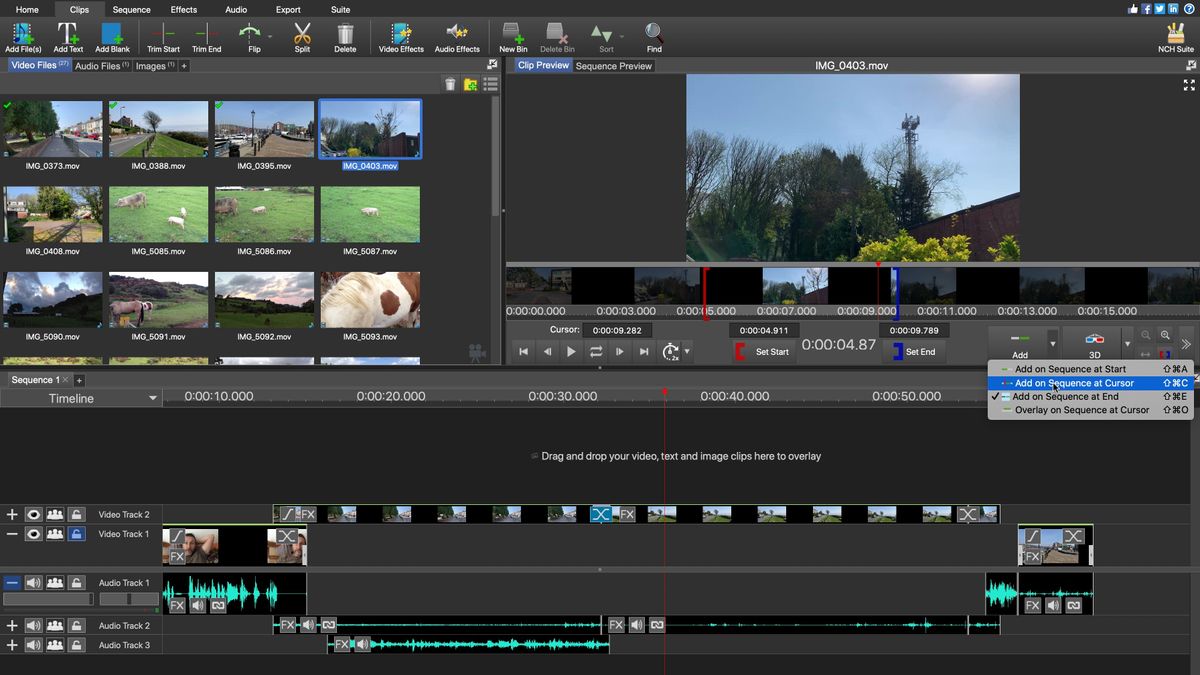Play the clip preview
Viewport: 1200px width, 675px height.
pyautogui.click(x=570, y=351)
